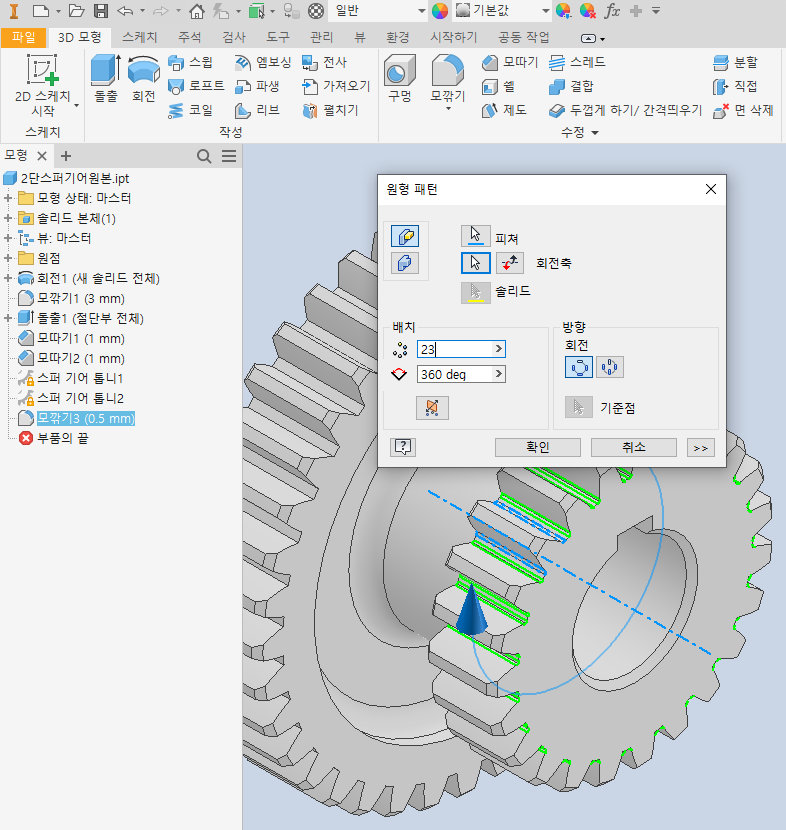Save the file with the disk icon
This screenshot has height=830, width=786.
click(x=101, y=11)
